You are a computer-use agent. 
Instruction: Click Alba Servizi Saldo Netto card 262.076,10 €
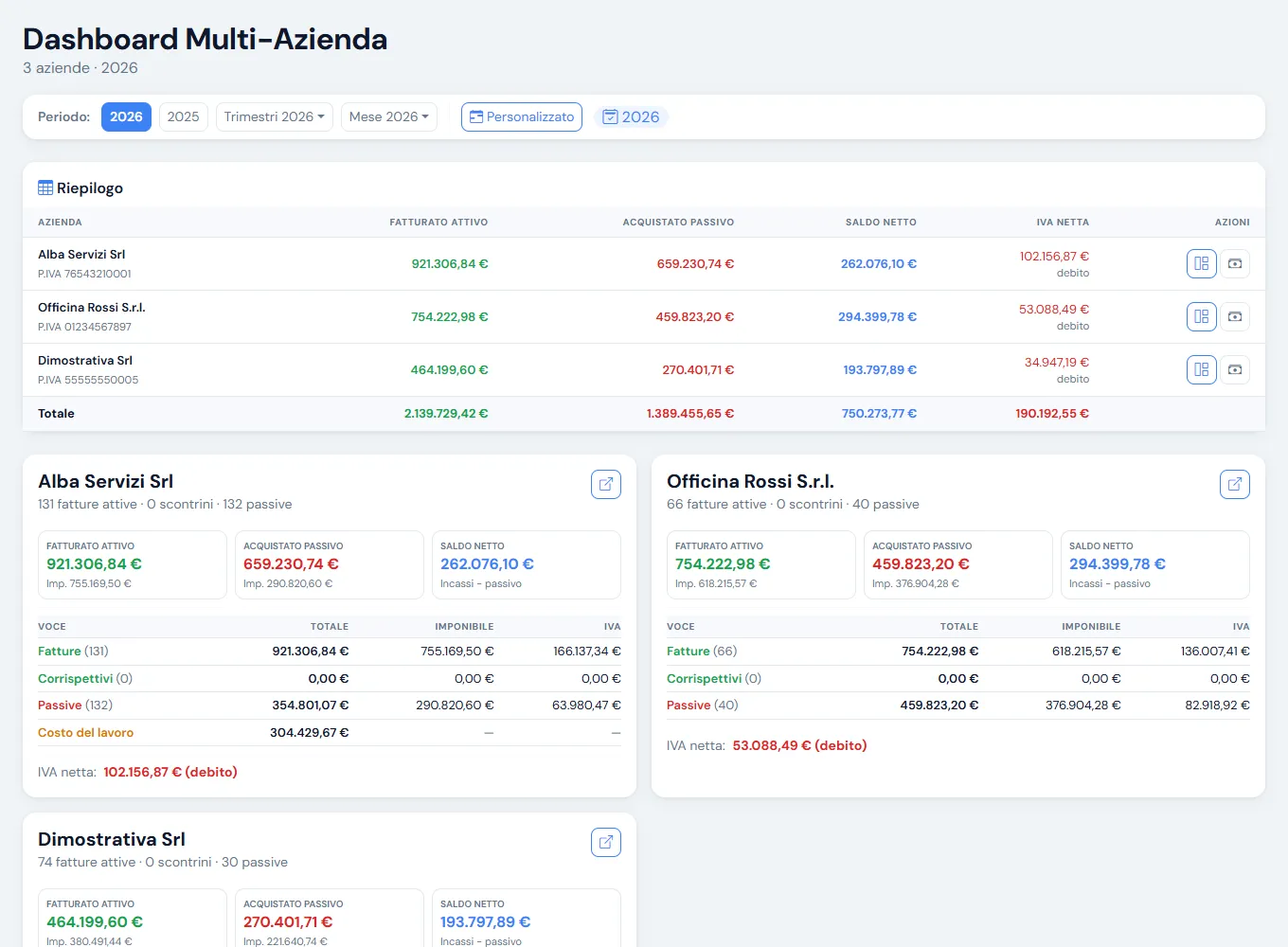(x=527, y=564)
